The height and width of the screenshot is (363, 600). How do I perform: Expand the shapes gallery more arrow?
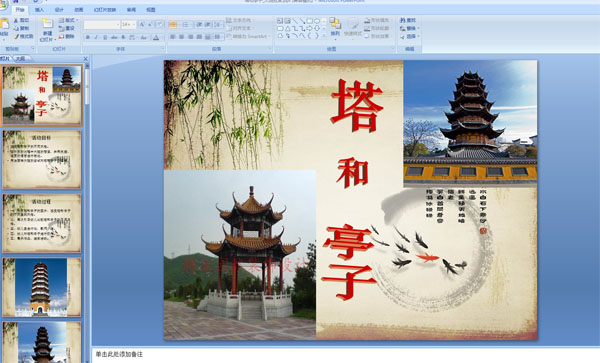point(324,36)
